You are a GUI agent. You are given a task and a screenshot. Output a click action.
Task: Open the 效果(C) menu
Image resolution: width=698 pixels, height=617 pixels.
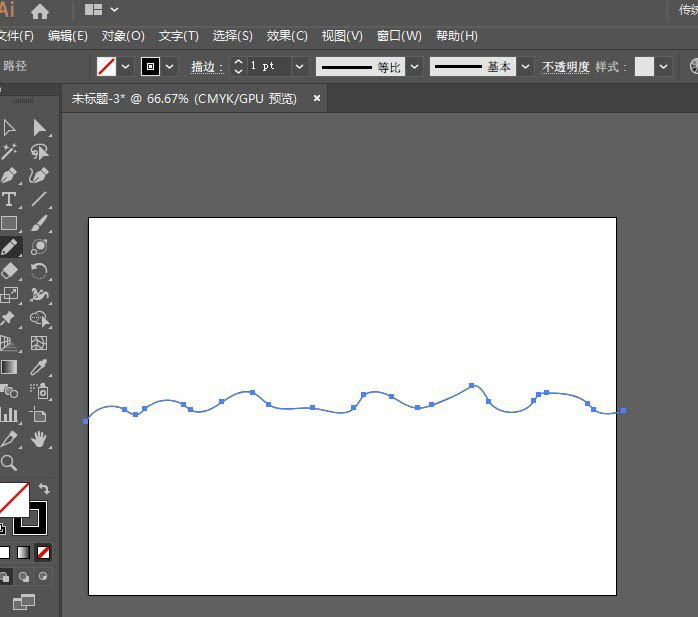point(287,36)
